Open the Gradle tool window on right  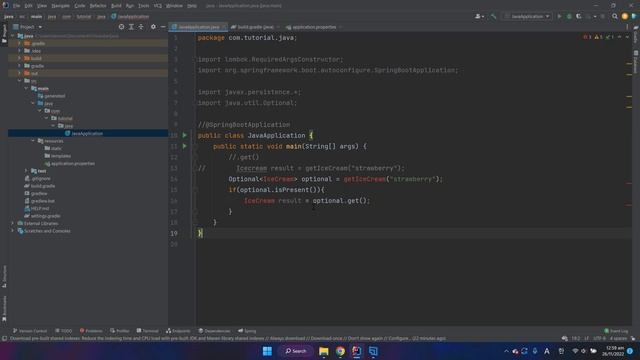(x=636, y=35)
